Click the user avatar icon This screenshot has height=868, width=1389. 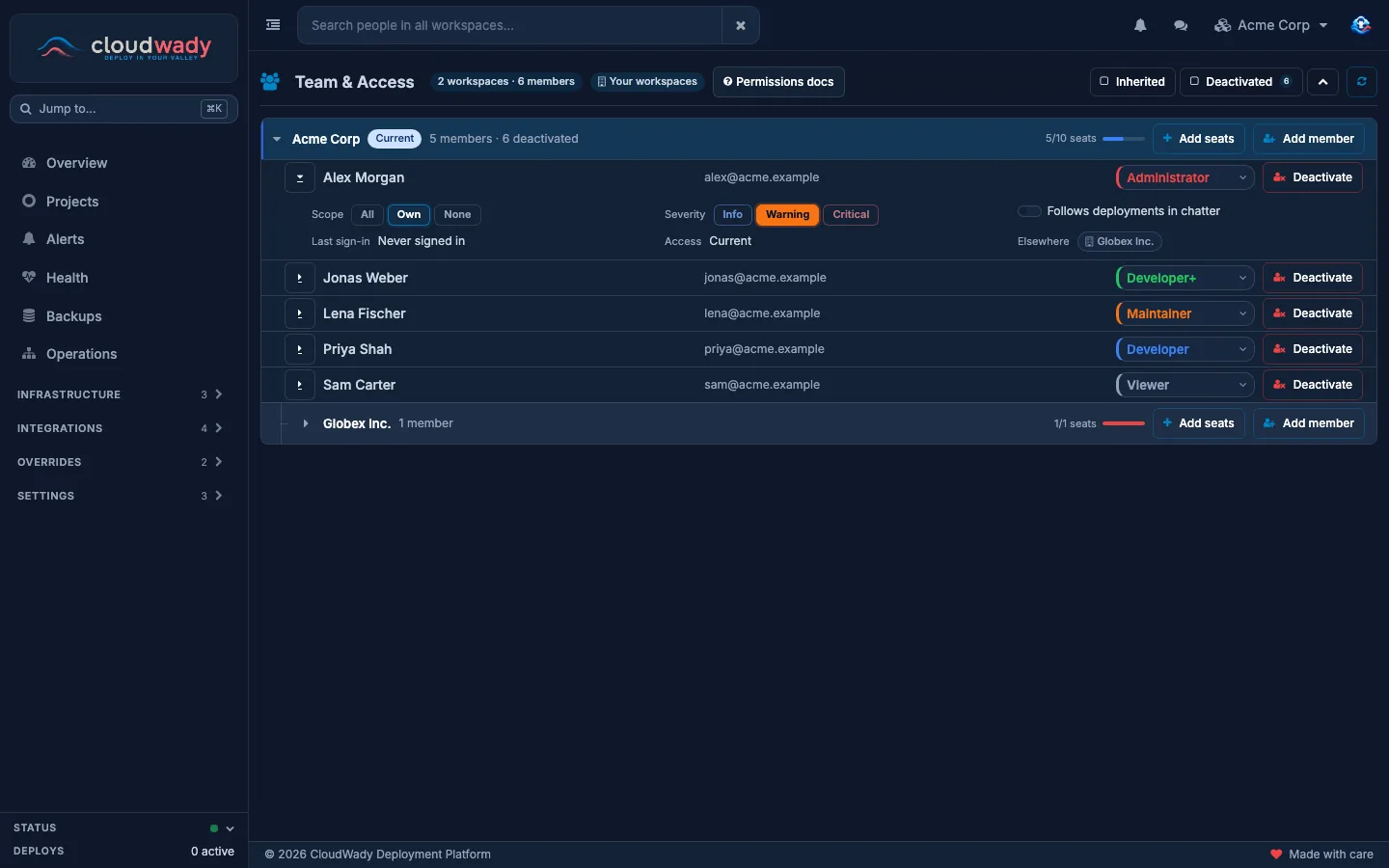1361,25
